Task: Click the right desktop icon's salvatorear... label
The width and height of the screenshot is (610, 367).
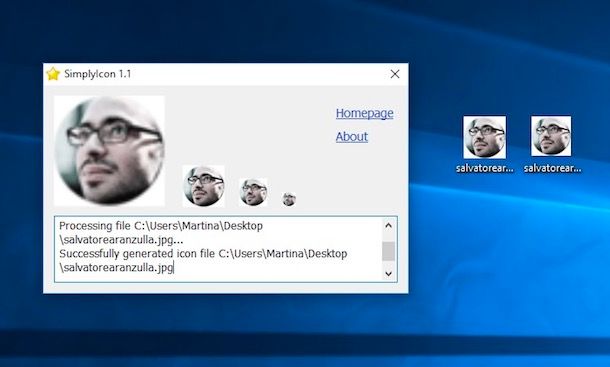Action: [552, 169]
